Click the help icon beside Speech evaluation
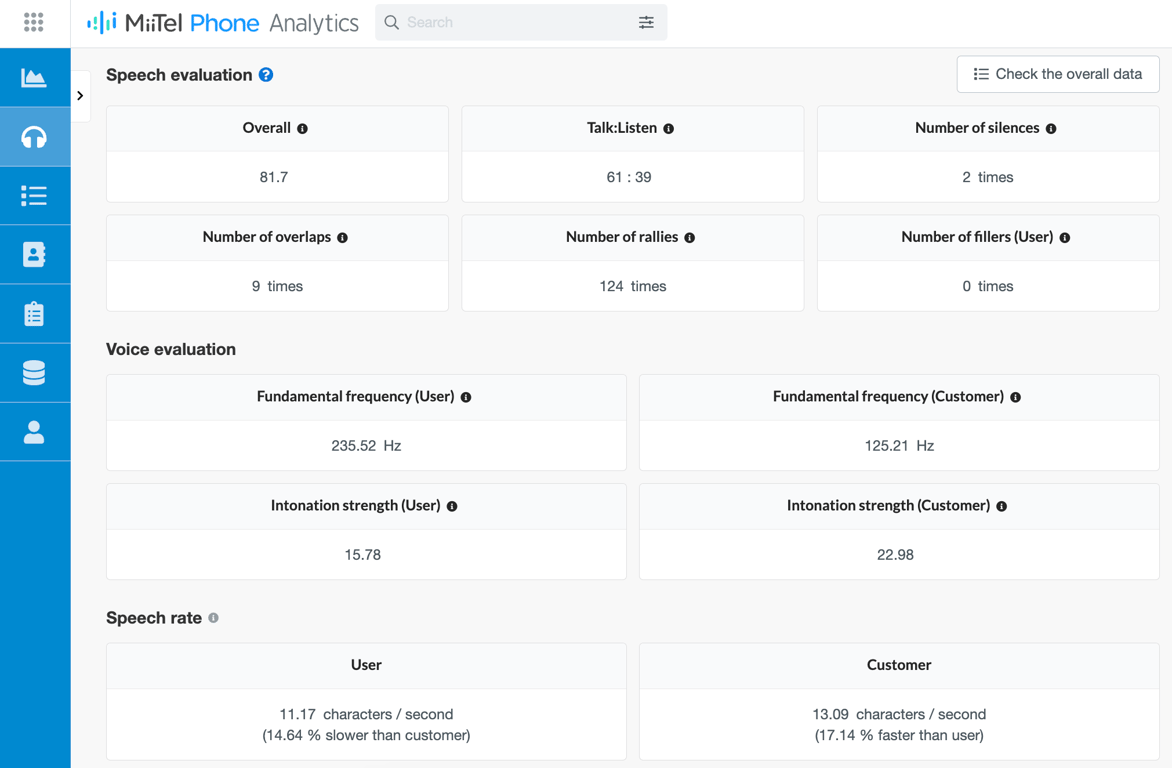Viewport: 1172px width, 768px height. (x=265, y=74)
